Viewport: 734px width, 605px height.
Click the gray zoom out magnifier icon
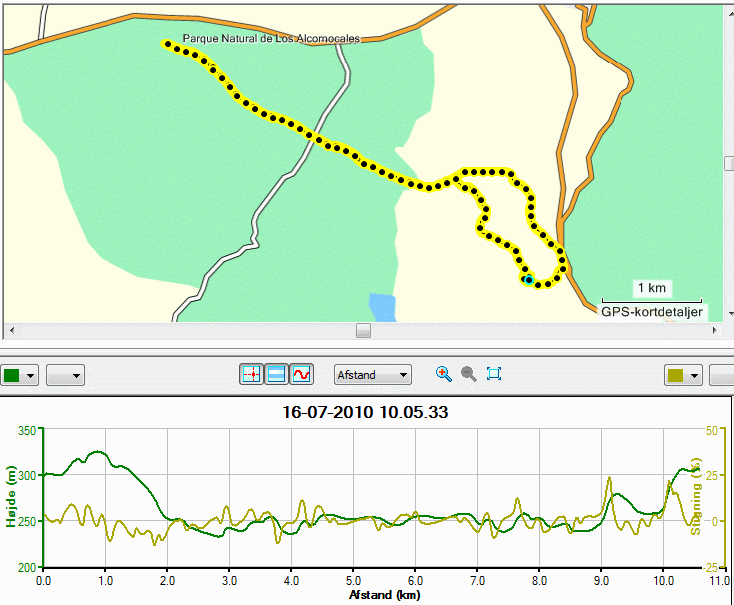[x=469, y=374]
